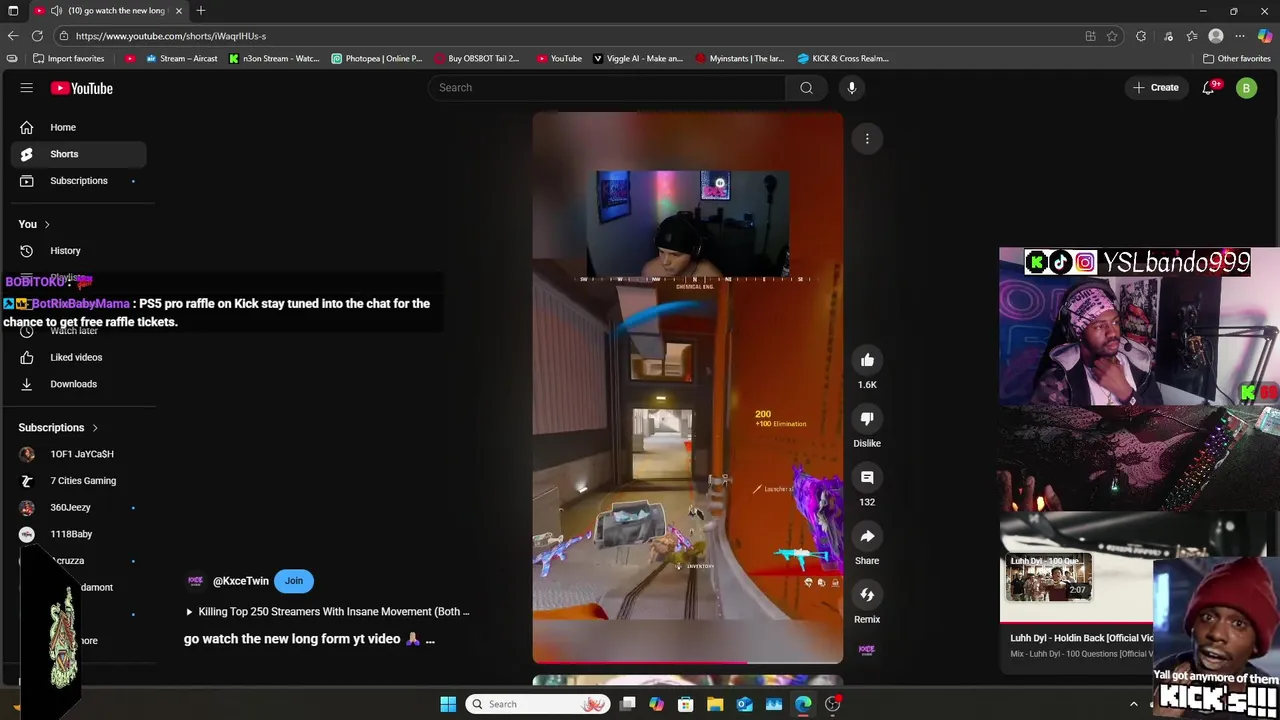Screen dimensions: 1280x720
Task: Open linked video Killing Top 250 Streamers
Action: coord(327,612)
